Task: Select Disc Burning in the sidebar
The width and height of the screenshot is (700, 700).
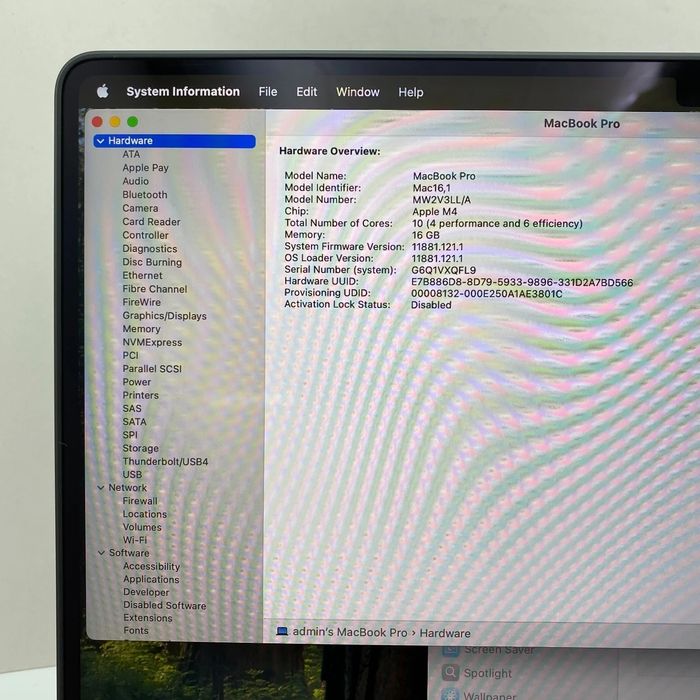Action: tap(152, 262)
